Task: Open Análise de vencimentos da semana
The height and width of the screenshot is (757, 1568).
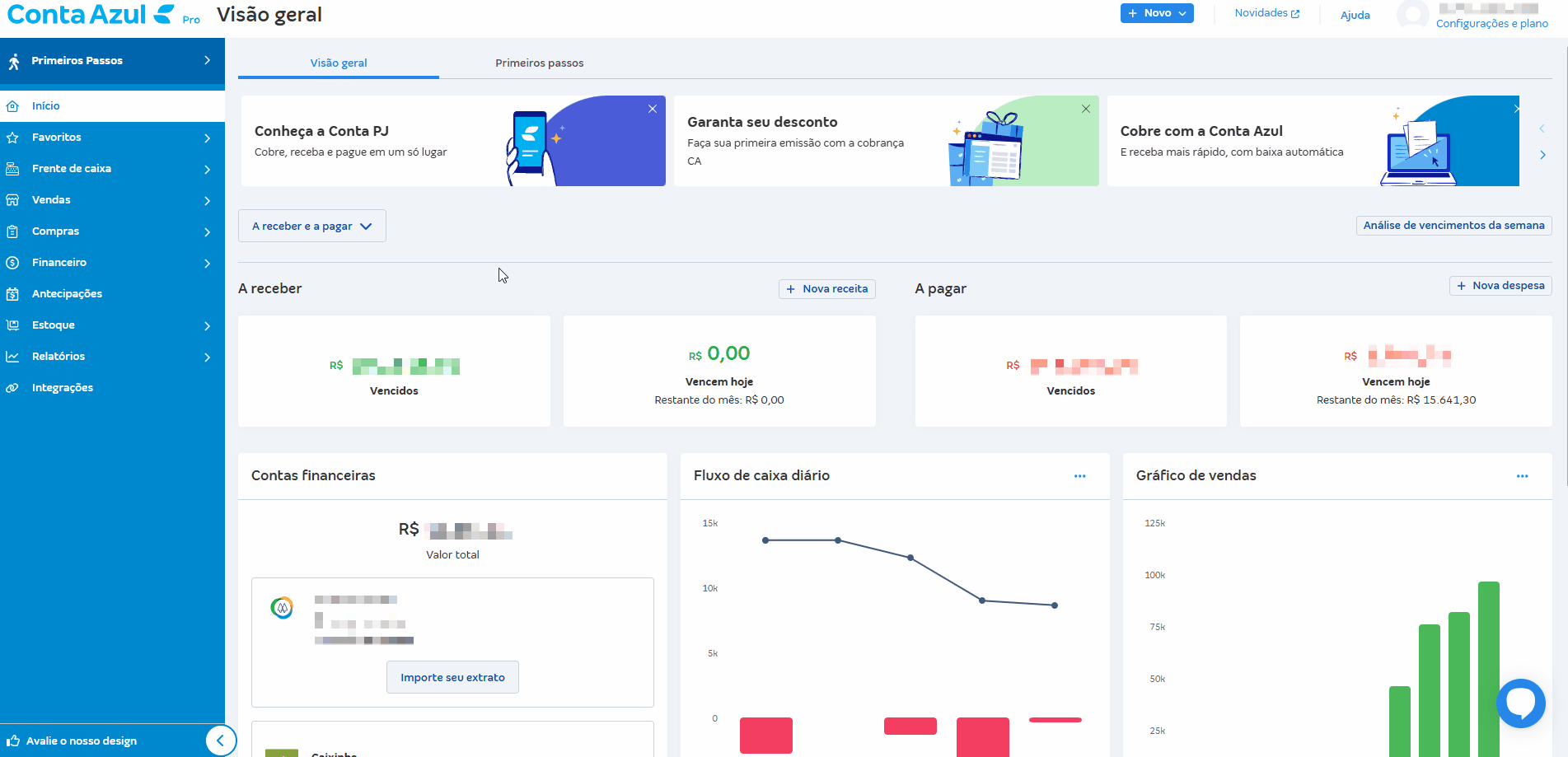Action: tap(1454, 226)
